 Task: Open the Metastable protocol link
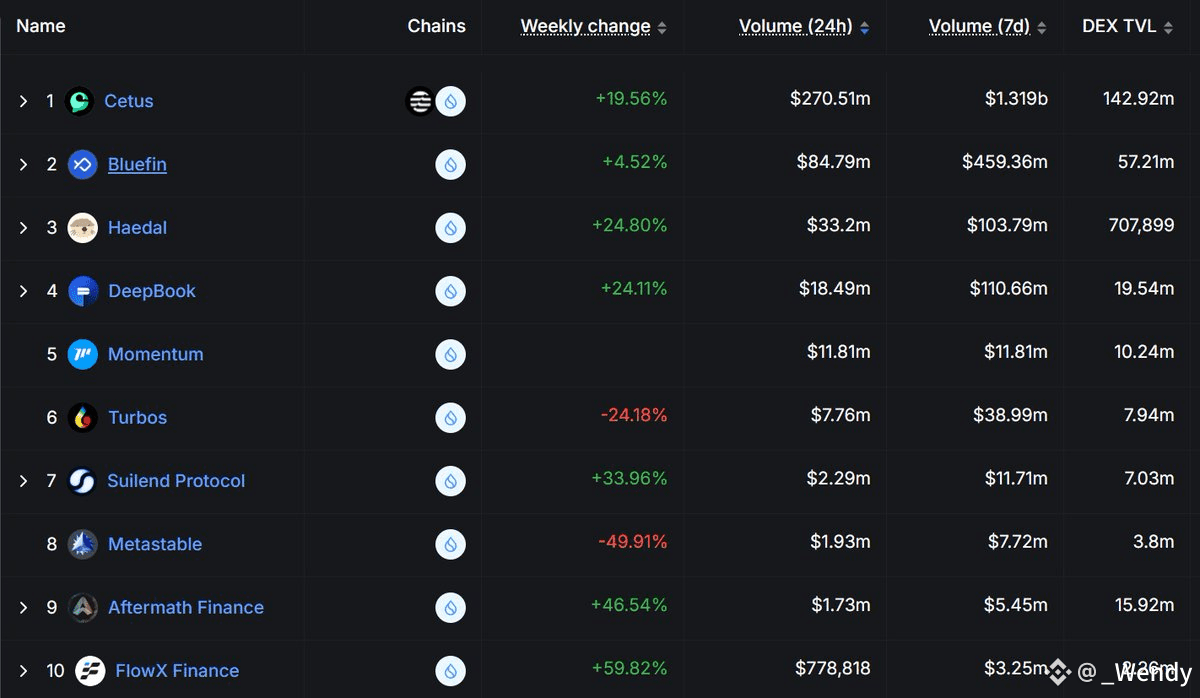[x=155, y=544]
